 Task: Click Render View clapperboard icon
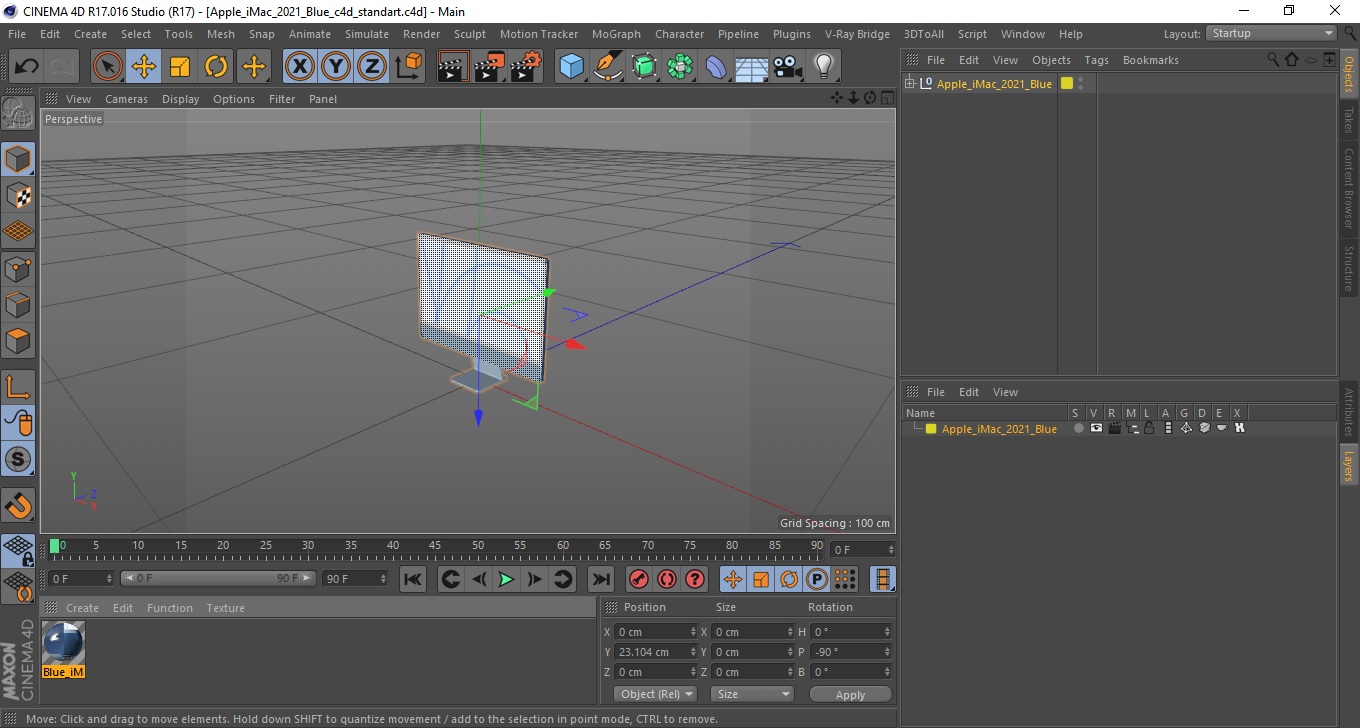coord(453,67)
